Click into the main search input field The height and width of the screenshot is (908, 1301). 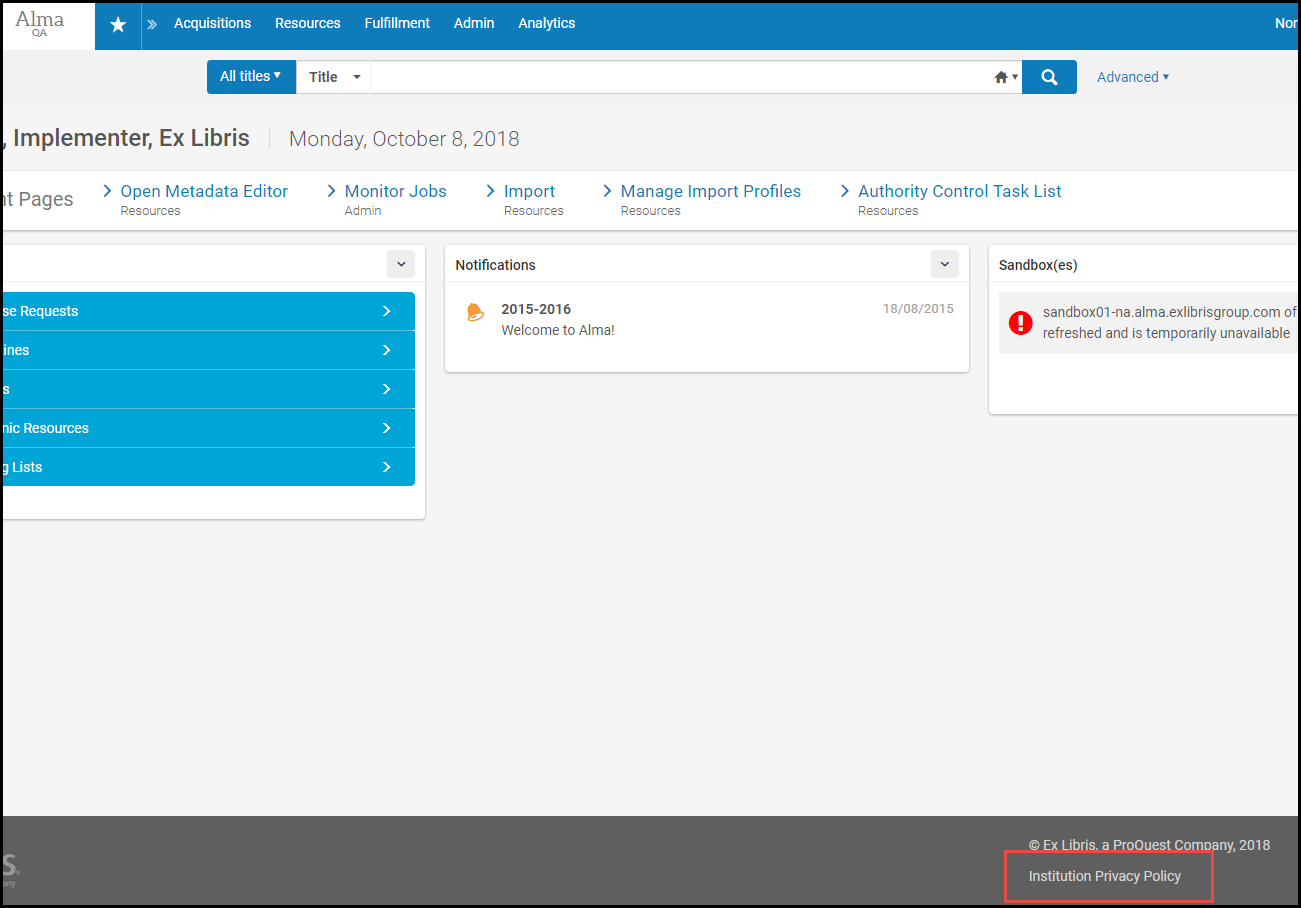pyautogui.click(x=680, y=77)
